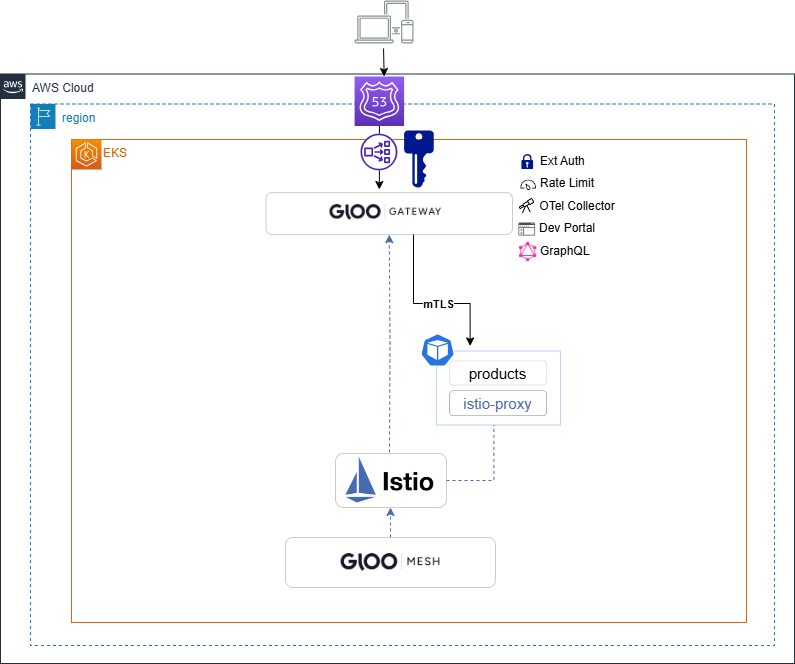Click the client devices icon at top

[384, 23]
